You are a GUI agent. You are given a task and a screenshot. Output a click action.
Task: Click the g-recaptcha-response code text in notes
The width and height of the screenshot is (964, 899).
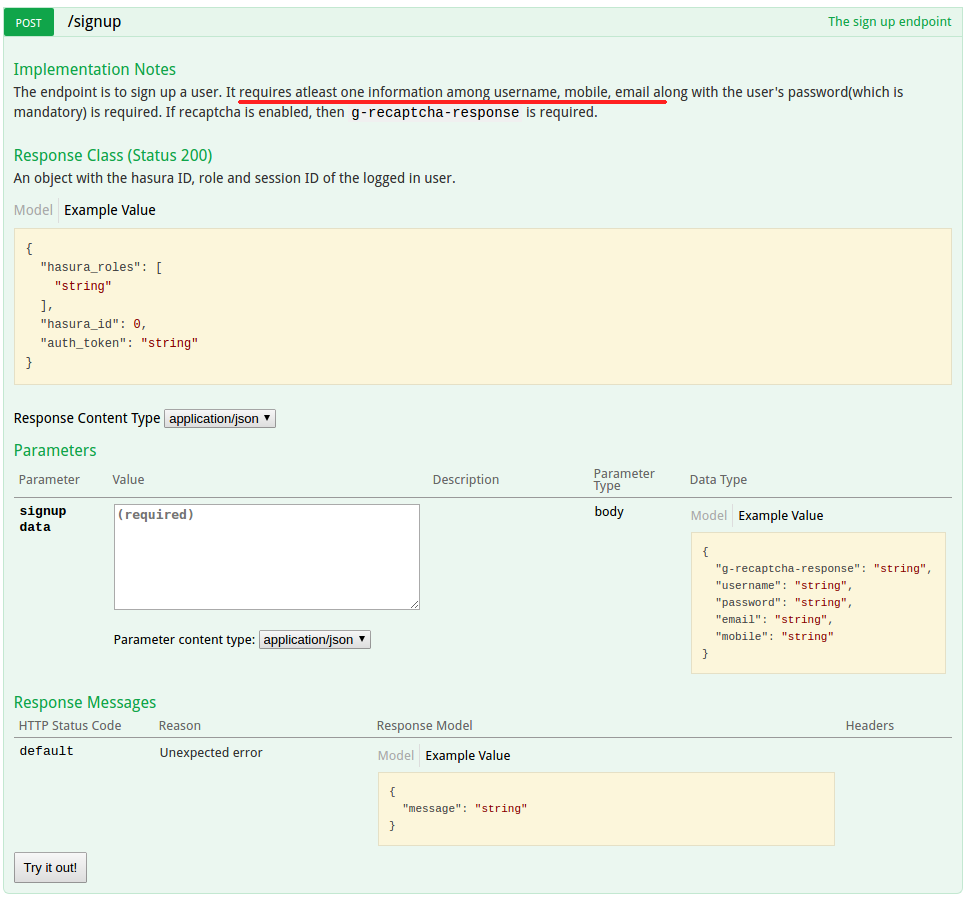(435, 113)
